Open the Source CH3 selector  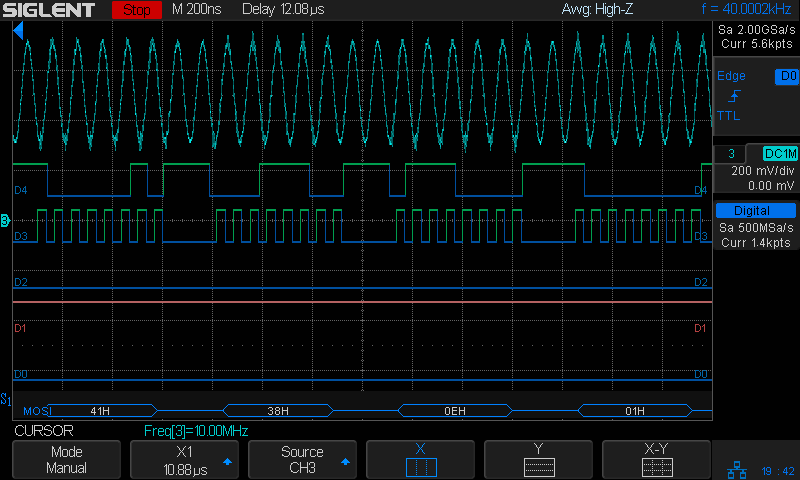pos(302,460)
